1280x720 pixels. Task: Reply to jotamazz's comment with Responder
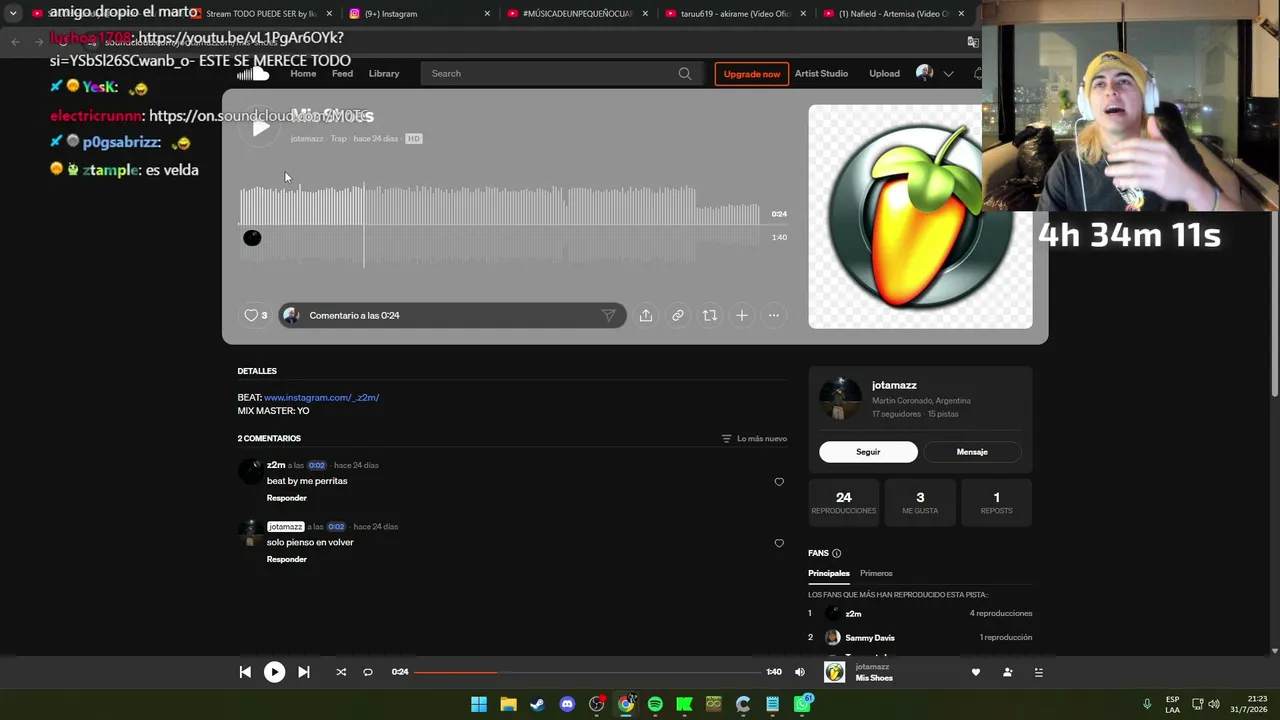(x=287, y=559)
